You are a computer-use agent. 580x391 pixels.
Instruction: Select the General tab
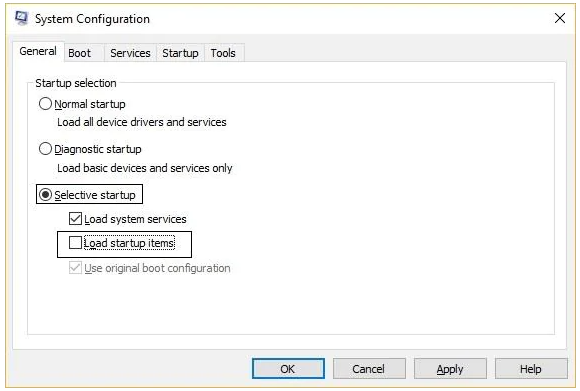pos(38,51)
